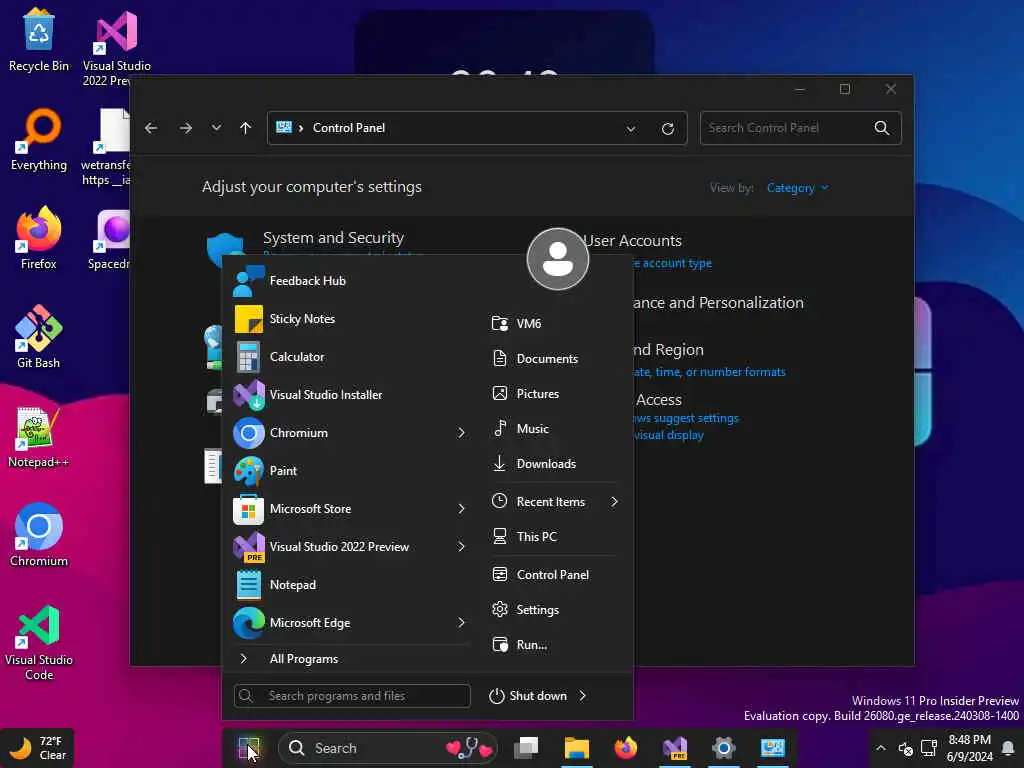Click the change account type link
Viewport: 1024px width, 768px height.
tap(671, 263)
